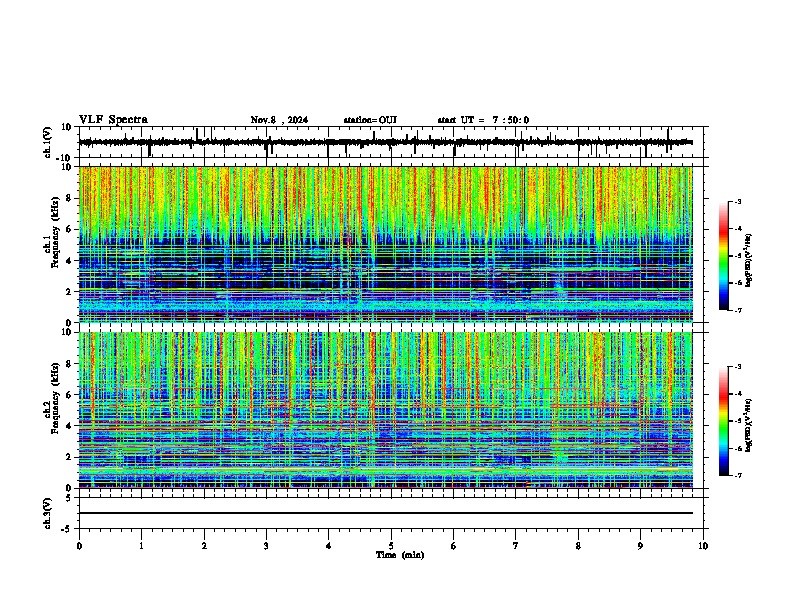Click the '8' kHz tick on ch.2 spectrogram axis

coord(70,364)
